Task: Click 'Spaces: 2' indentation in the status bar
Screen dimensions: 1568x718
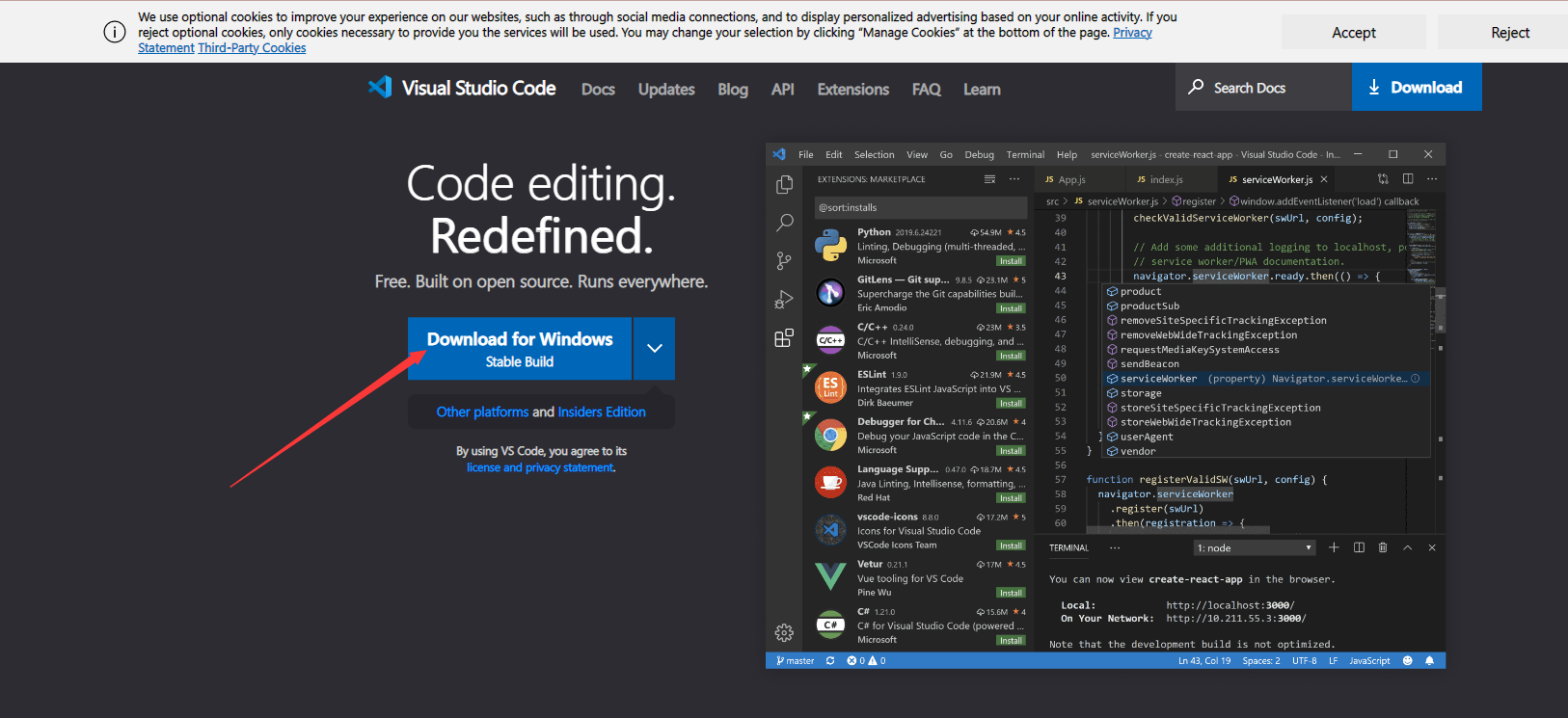Action: (x=1261, y=661)
